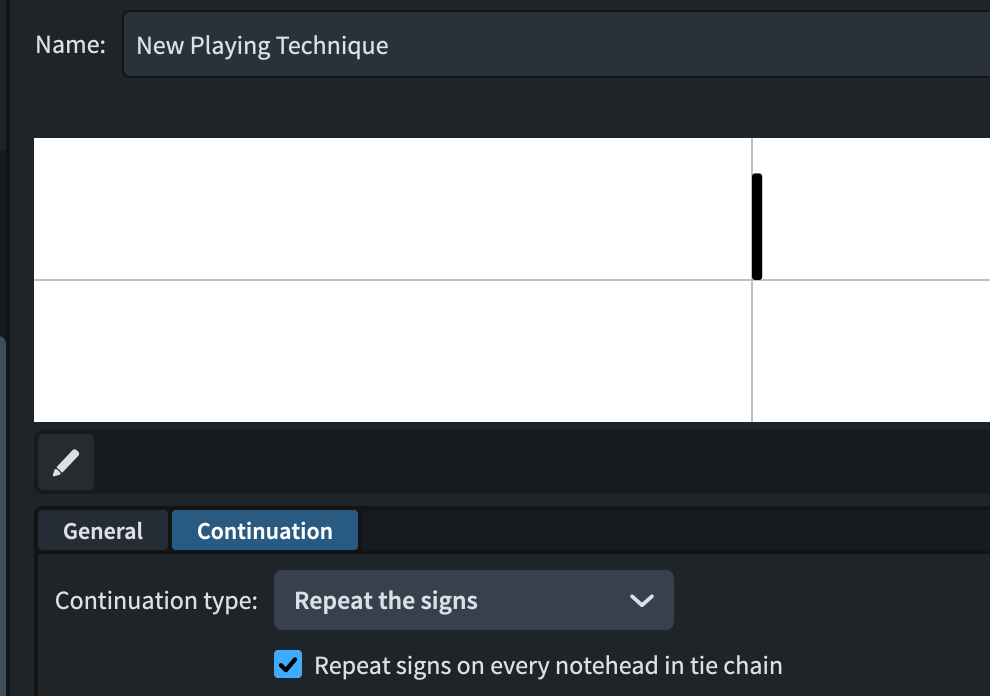Click the "New Playing Technique" name text
This screenshot has height=696, width=990.
pyautogui.click(x=262, y=45)
